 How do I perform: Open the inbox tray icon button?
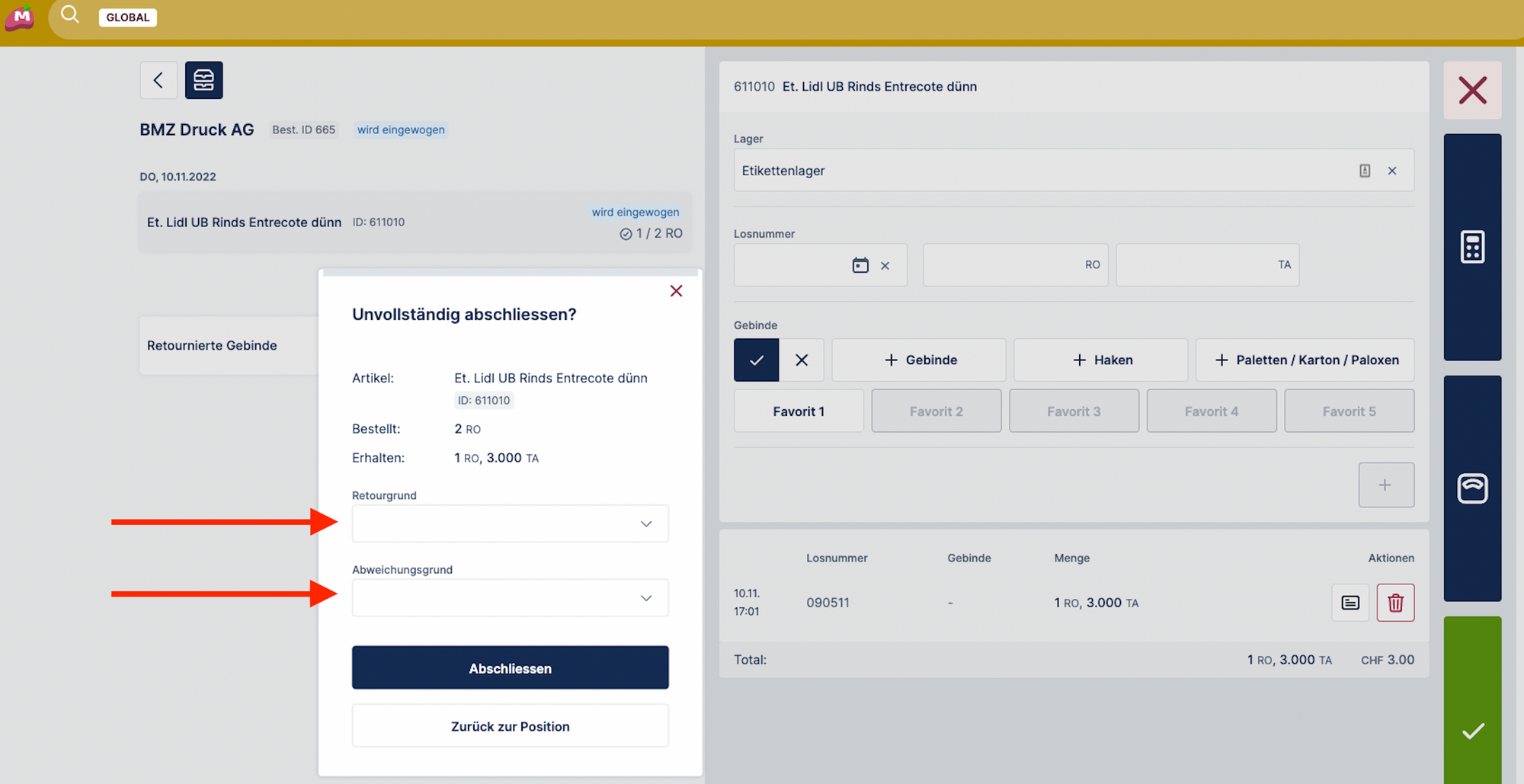point(203,80)
